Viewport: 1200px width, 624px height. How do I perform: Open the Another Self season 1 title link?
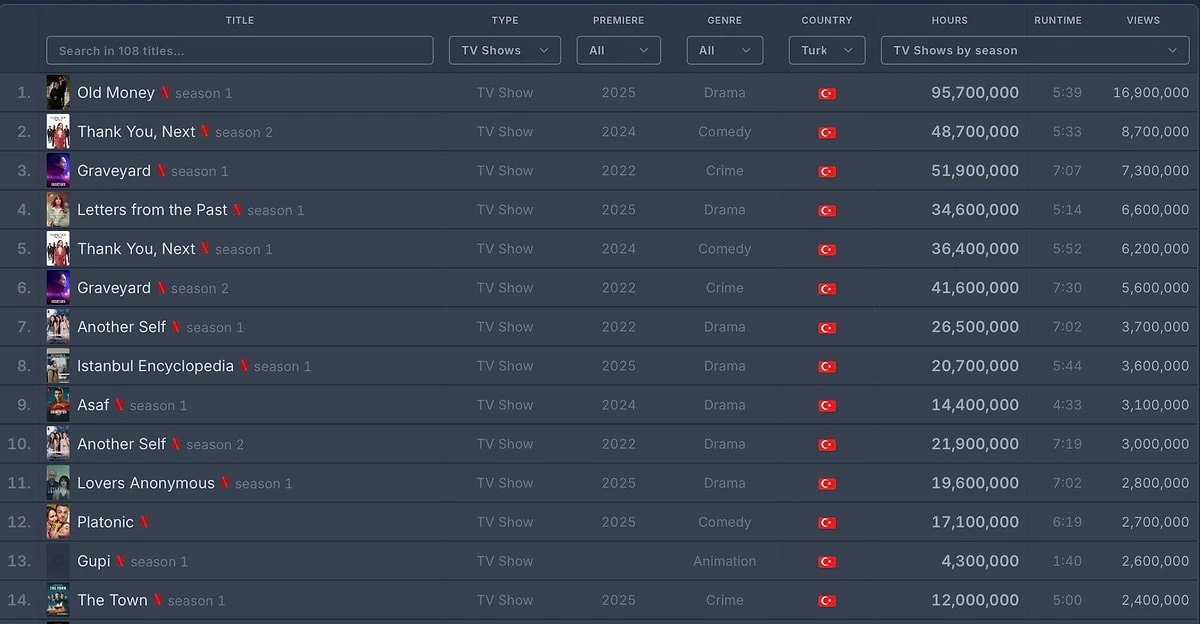121,327
